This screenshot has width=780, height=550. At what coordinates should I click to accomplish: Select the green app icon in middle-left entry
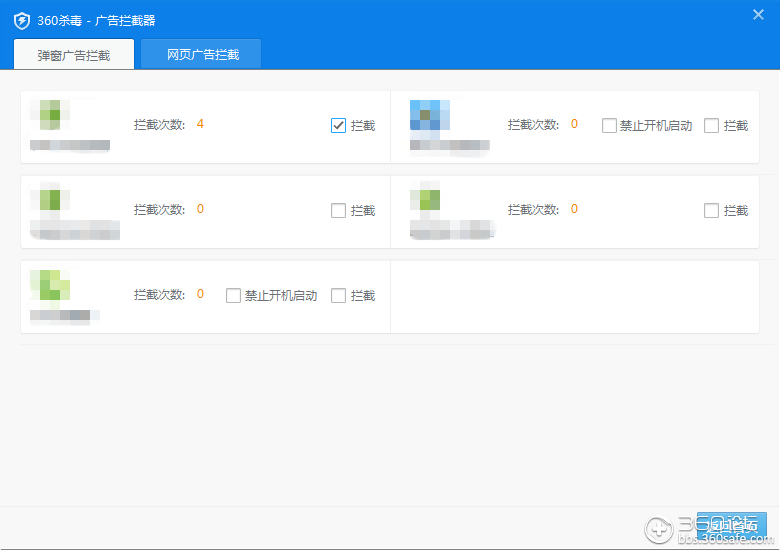pyautogui.click(x=50, y=200)
